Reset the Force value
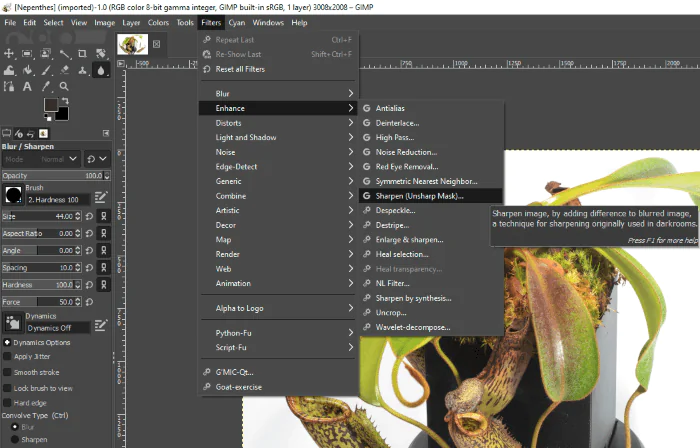700x448 pixels. [x=89, y=302]
